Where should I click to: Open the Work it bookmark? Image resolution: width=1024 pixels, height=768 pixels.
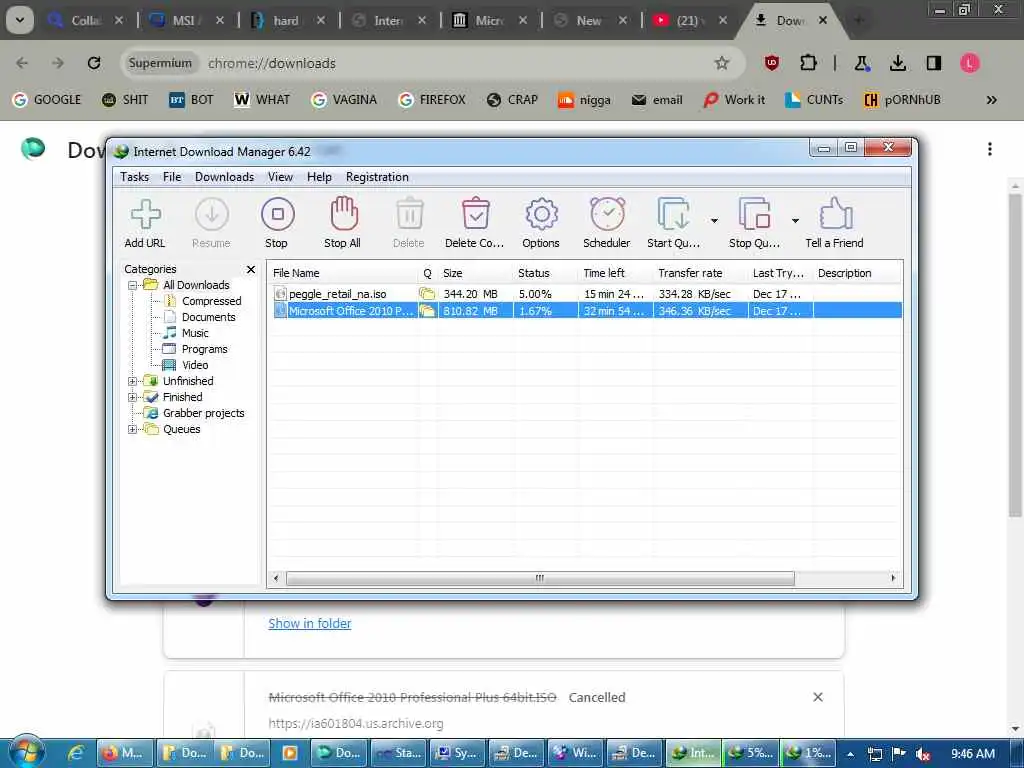pos(734,100)
